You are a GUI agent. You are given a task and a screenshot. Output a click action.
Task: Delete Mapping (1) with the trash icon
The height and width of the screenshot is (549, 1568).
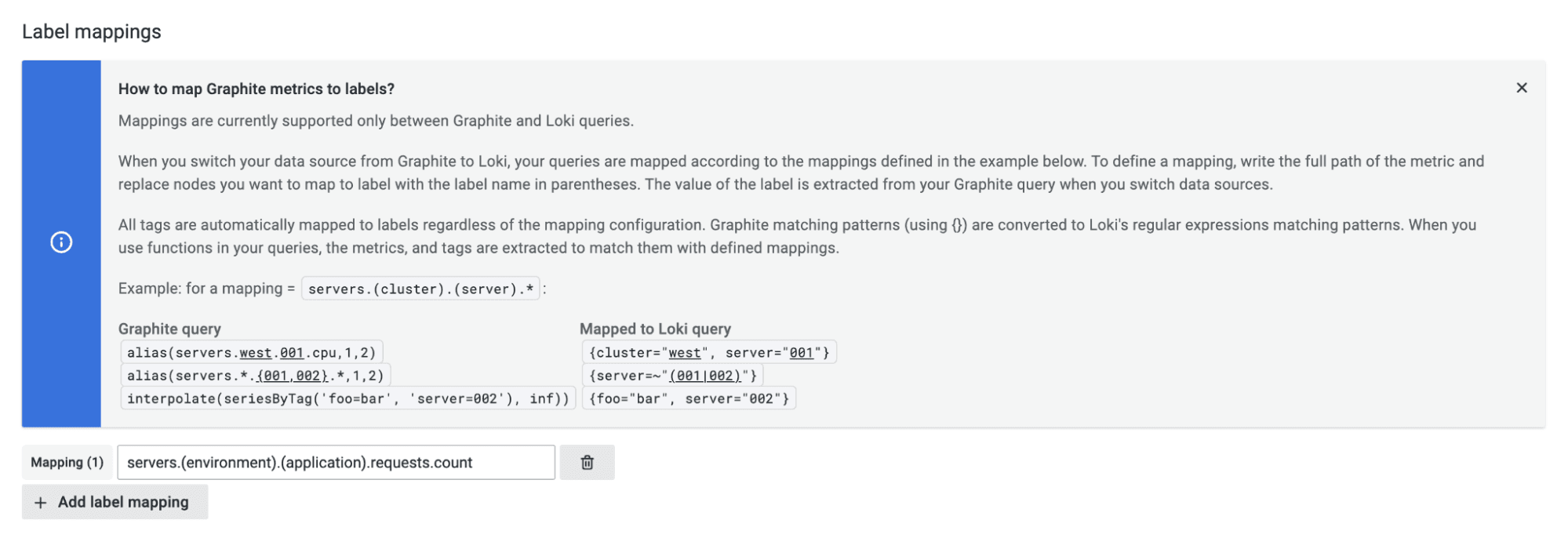coord(587,463)
